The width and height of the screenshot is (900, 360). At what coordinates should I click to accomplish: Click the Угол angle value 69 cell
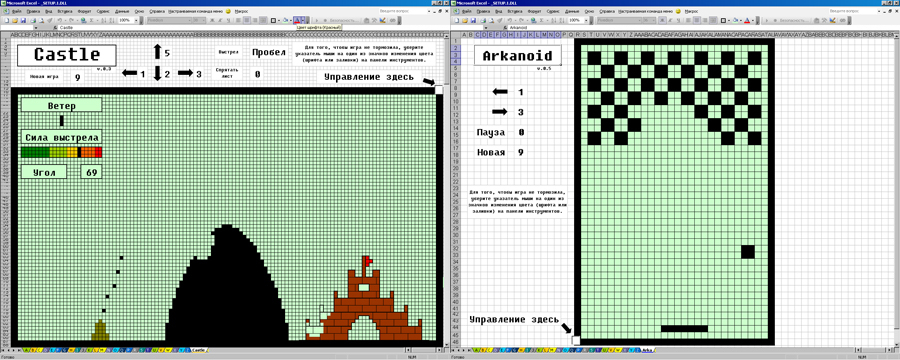[x=91, y=172]
